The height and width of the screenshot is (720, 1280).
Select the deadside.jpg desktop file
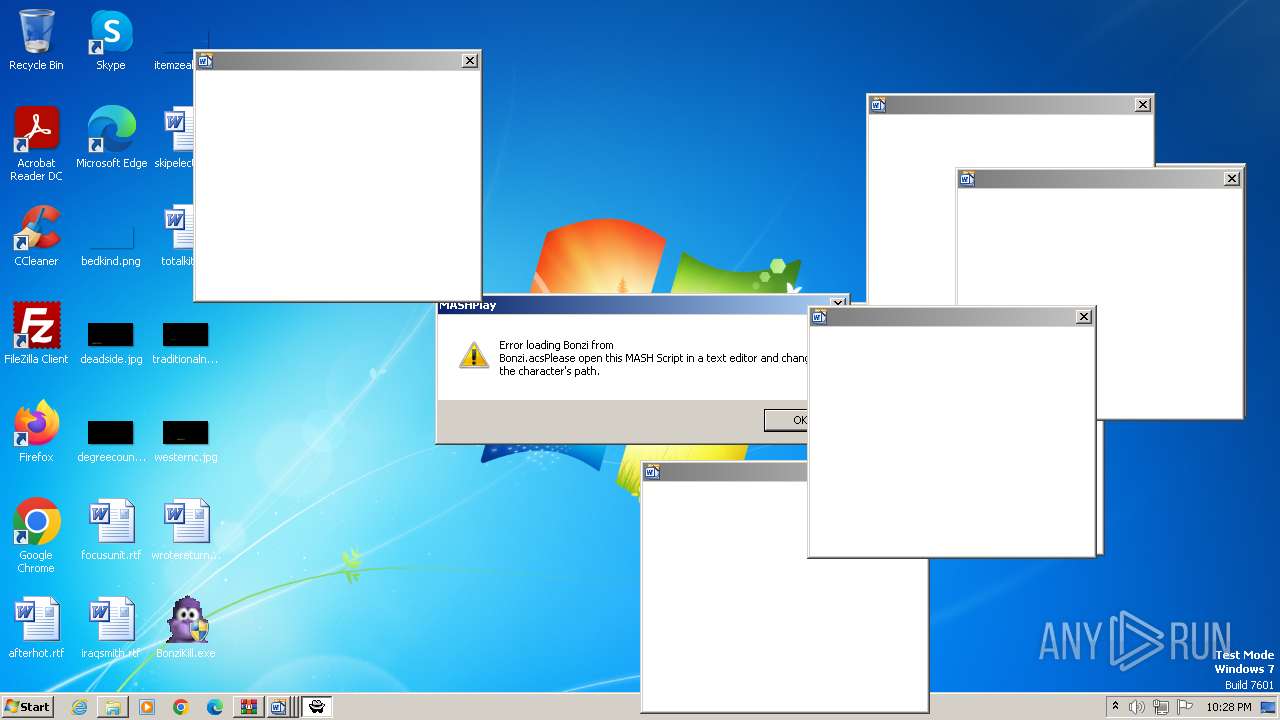click(x=111, y=340)
